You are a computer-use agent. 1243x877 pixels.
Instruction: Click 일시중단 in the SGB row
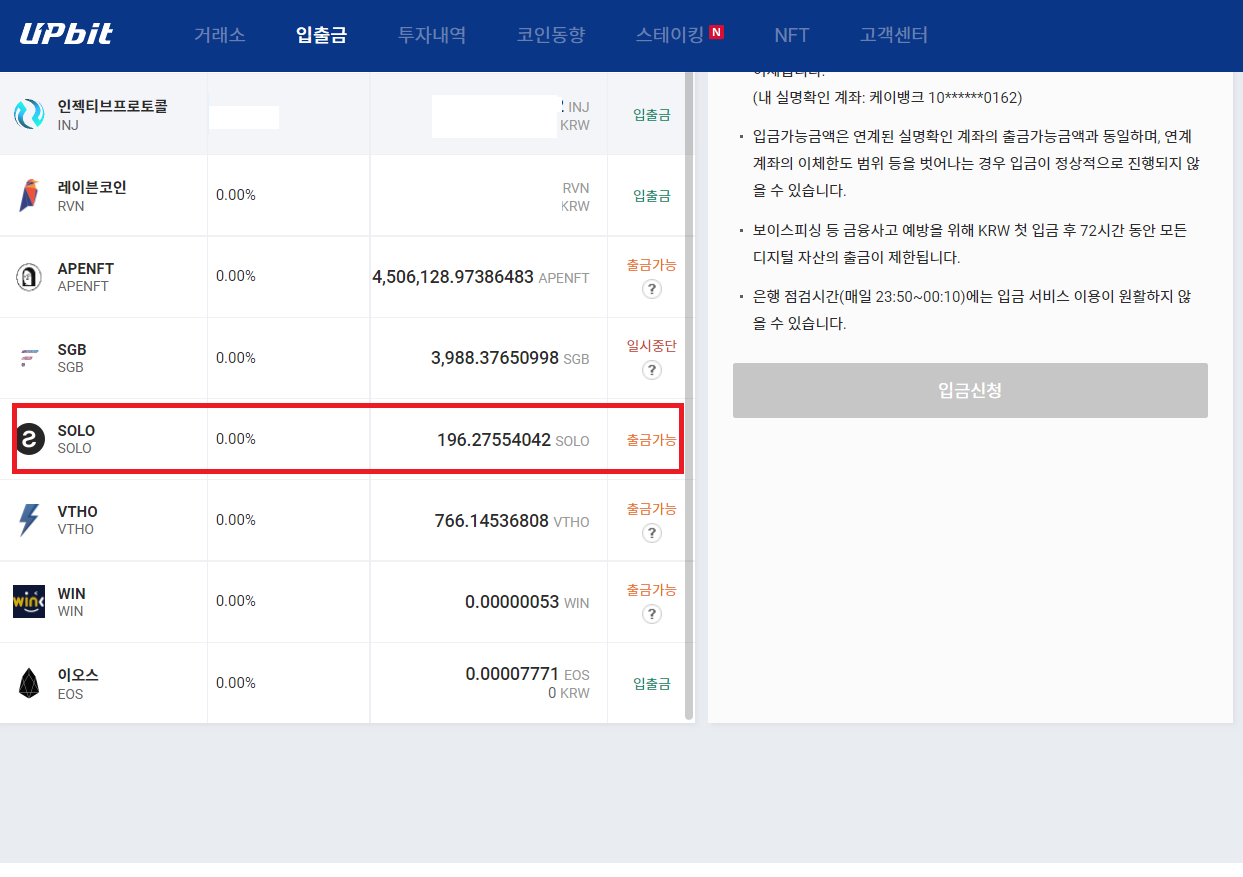coord(651,346)
